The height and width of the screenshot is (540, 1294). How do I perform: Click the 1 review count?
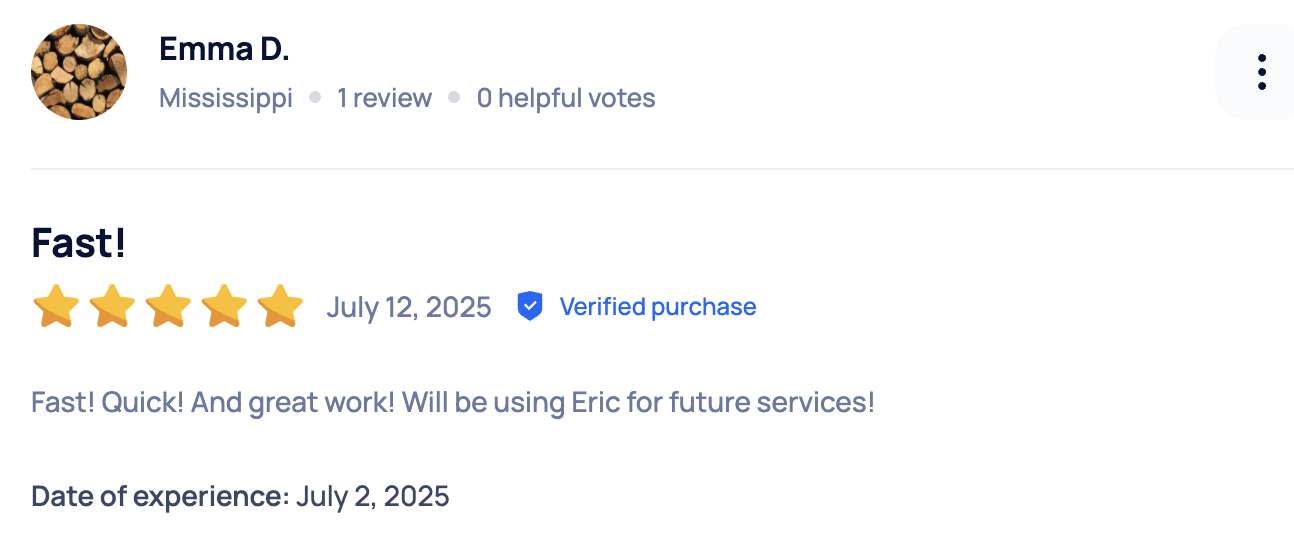pyautogui.click(x=384, y=98)
